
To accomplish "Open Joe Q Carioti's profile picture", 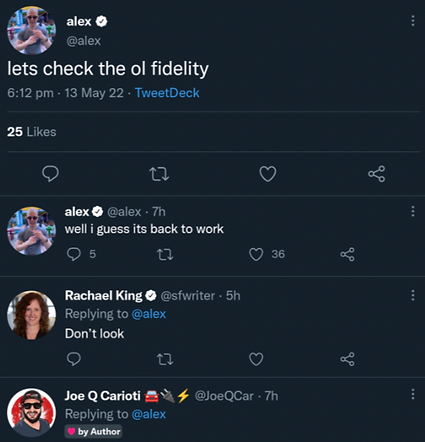I will pos(32,412).
